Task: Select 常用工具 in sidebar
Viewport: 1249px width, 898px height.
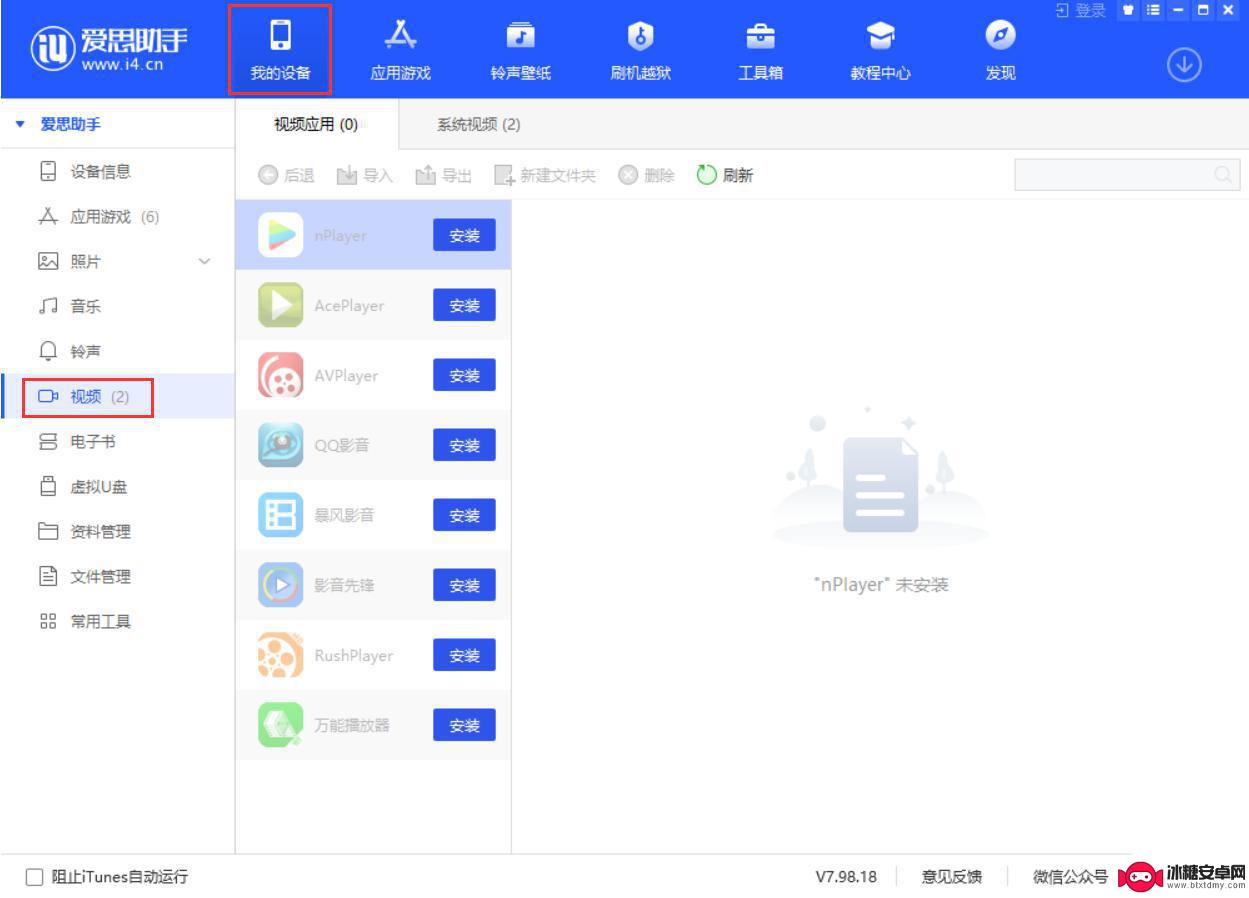Action: (x=117, y=622)
